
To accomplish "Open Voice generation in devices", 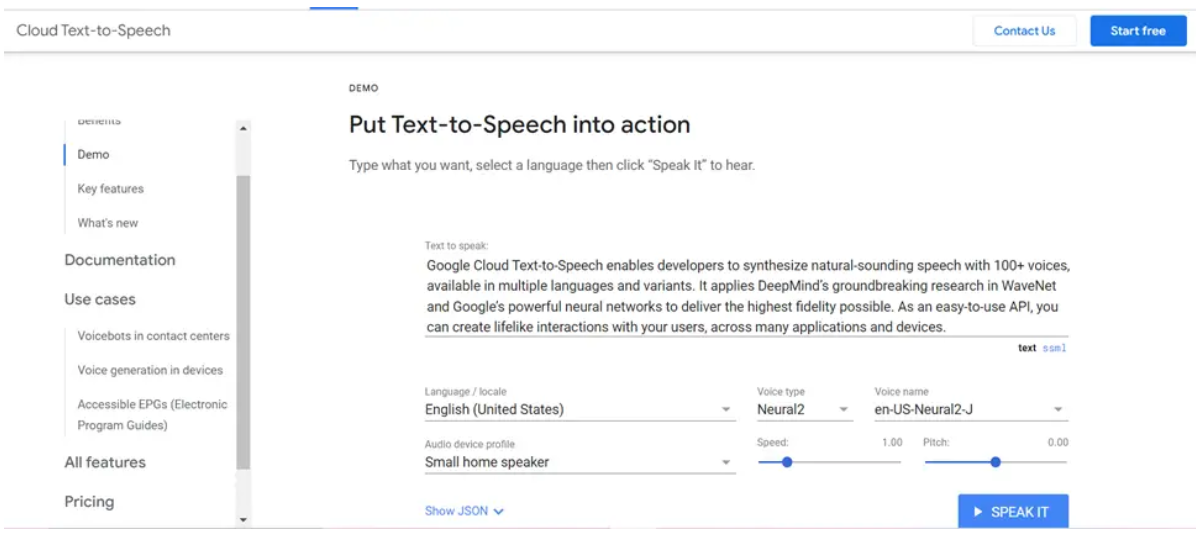I will click(x=150, y=370).
